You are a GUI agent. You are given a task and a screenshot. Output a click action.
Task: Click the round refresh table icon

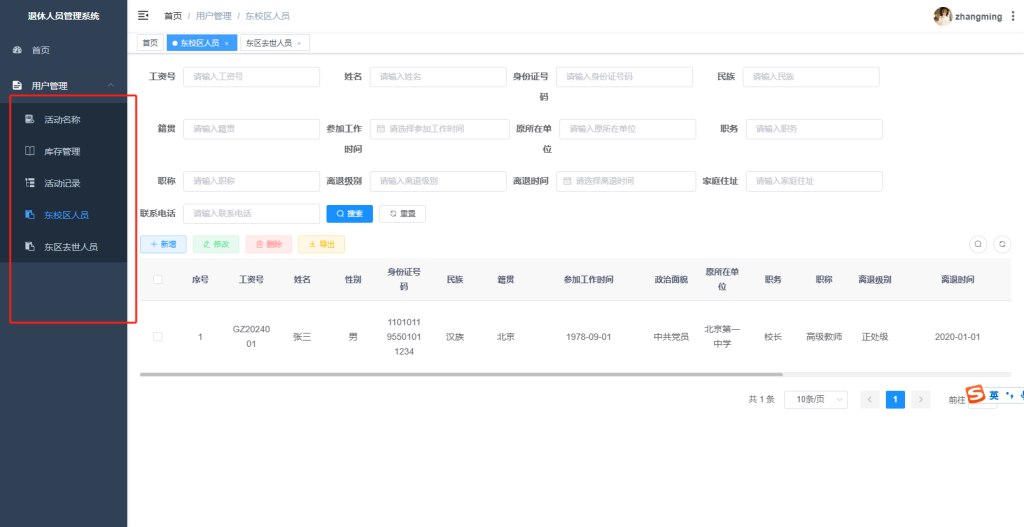(x=1001, y=244)
